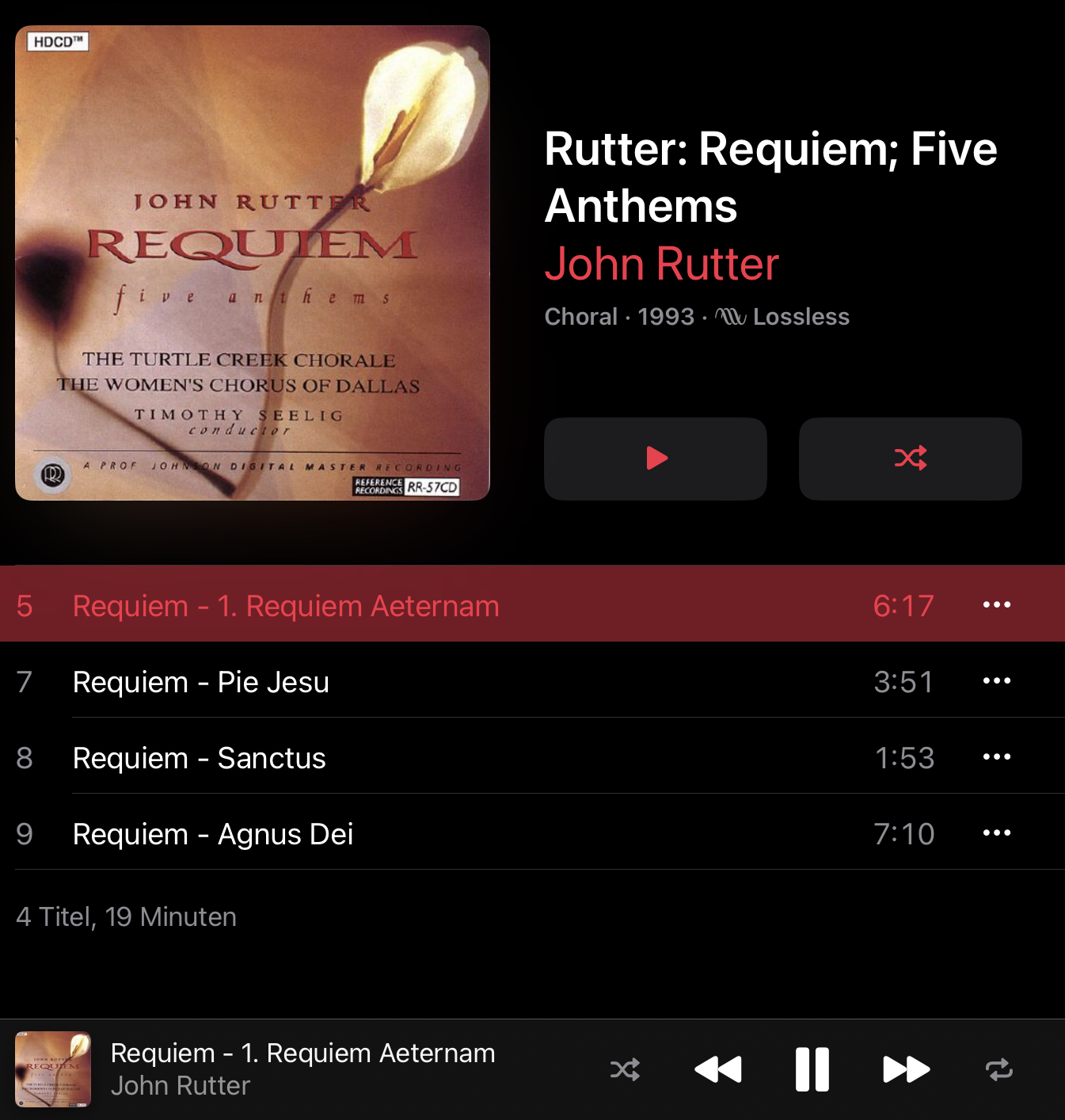The width and height of the screenshot is (1065, 1120).
Task: Open more options for Sanctus track
Action: click(997, 757)
